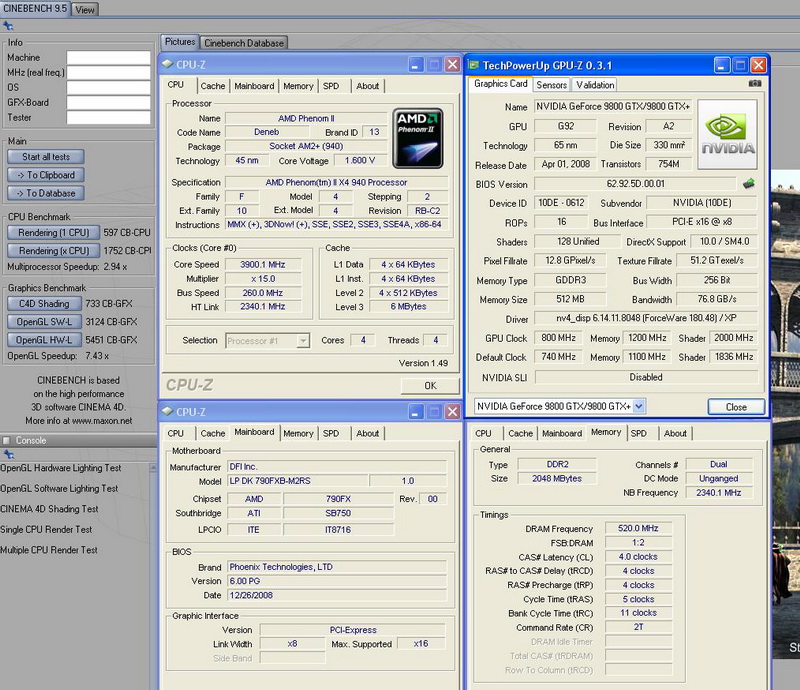800x690 pixels.
Task: Open the Processor #1 selection dropdown
Action: click(x=267, y=340)
